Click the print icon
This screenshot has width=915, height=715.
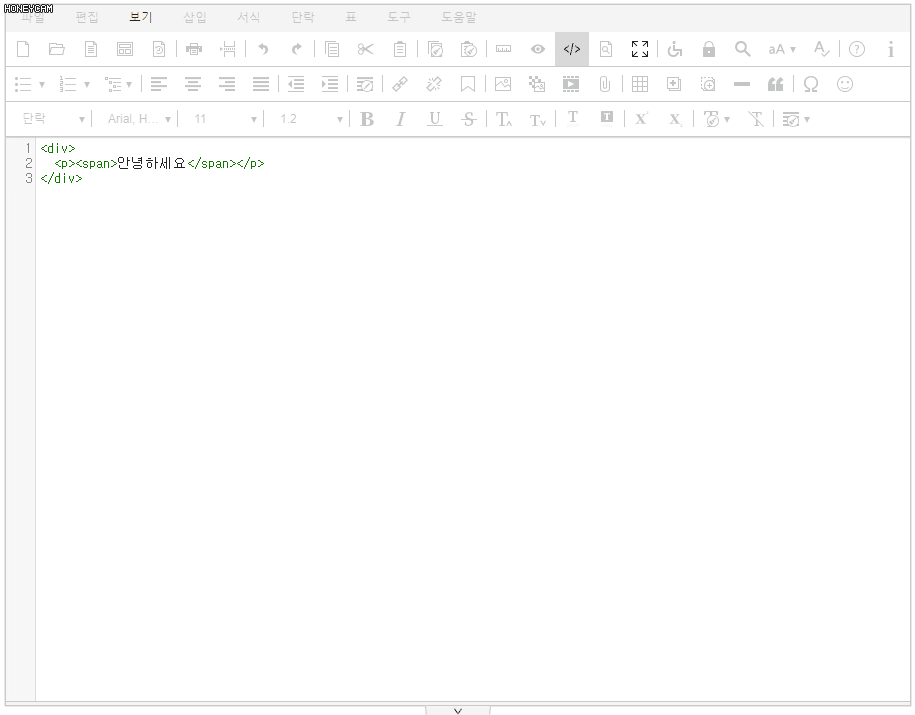click(x=194, y=49)
